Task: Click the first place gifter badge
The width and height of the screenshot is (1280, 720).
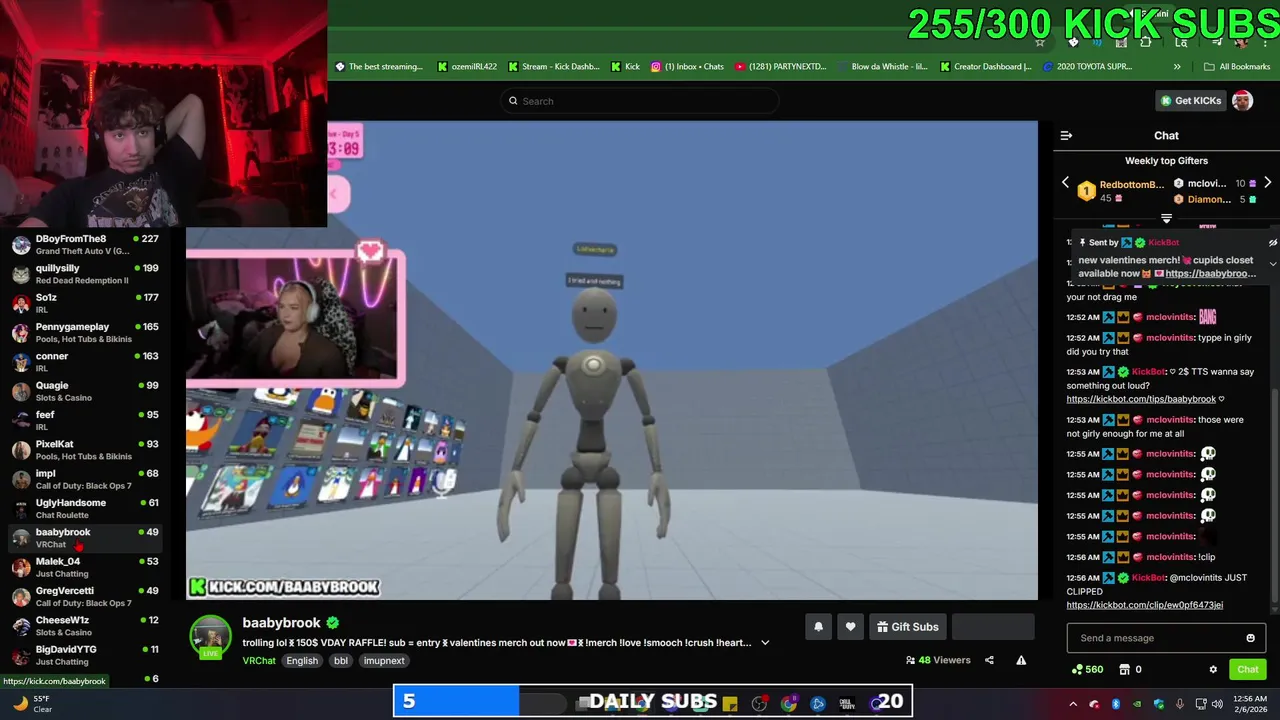Action: click(1086, 191)
